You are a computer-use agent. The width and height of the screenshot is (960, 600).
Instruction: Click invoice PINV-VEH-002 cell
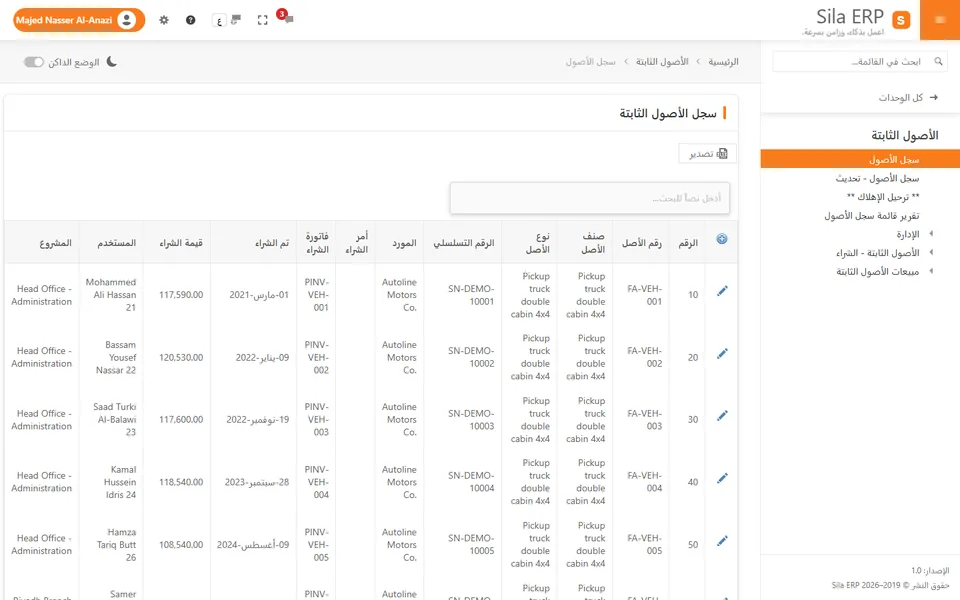317,358
